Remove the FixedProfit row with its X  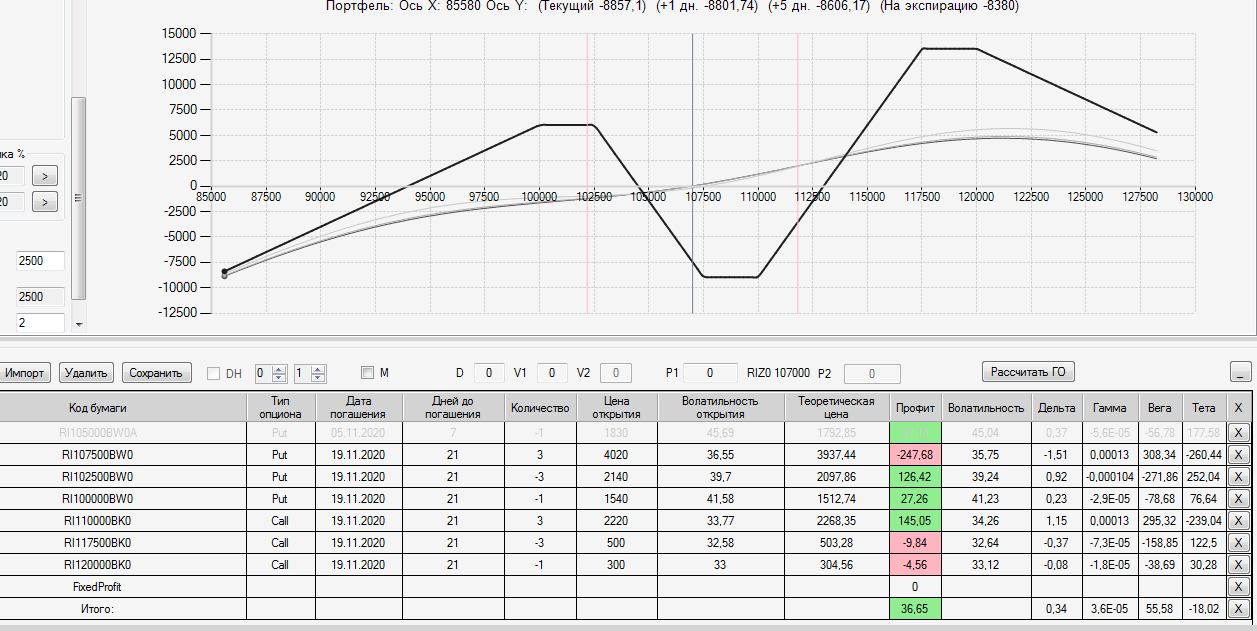click(1239, 587)
